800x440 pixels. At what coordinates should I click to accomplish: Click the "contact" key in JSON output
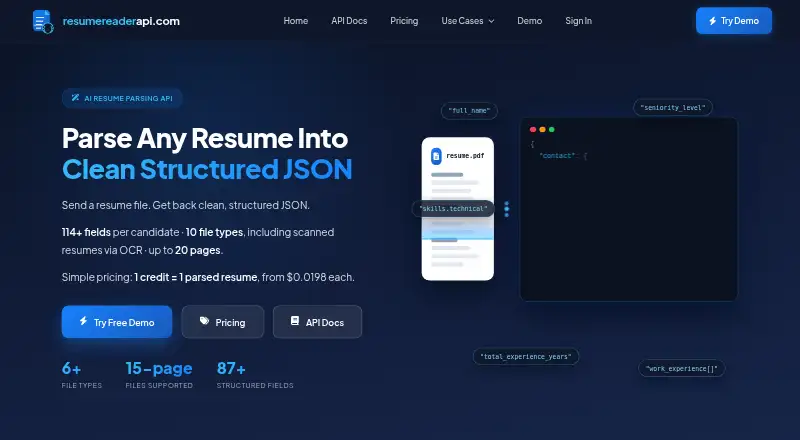tap(559, 156)
